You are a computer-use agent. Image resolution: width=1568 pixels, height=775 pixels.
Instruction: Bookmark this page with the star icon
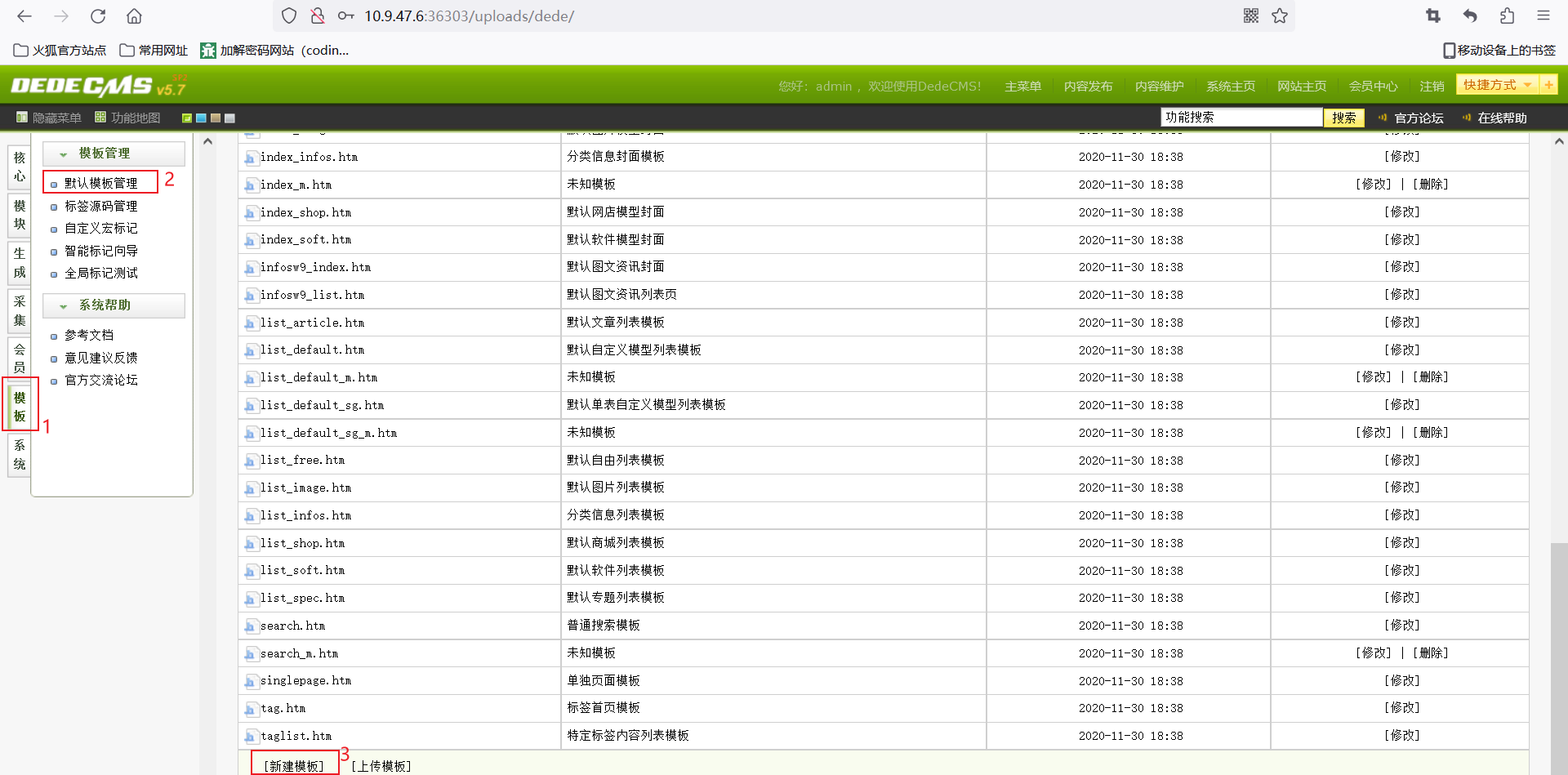(x=1280, y=16)
